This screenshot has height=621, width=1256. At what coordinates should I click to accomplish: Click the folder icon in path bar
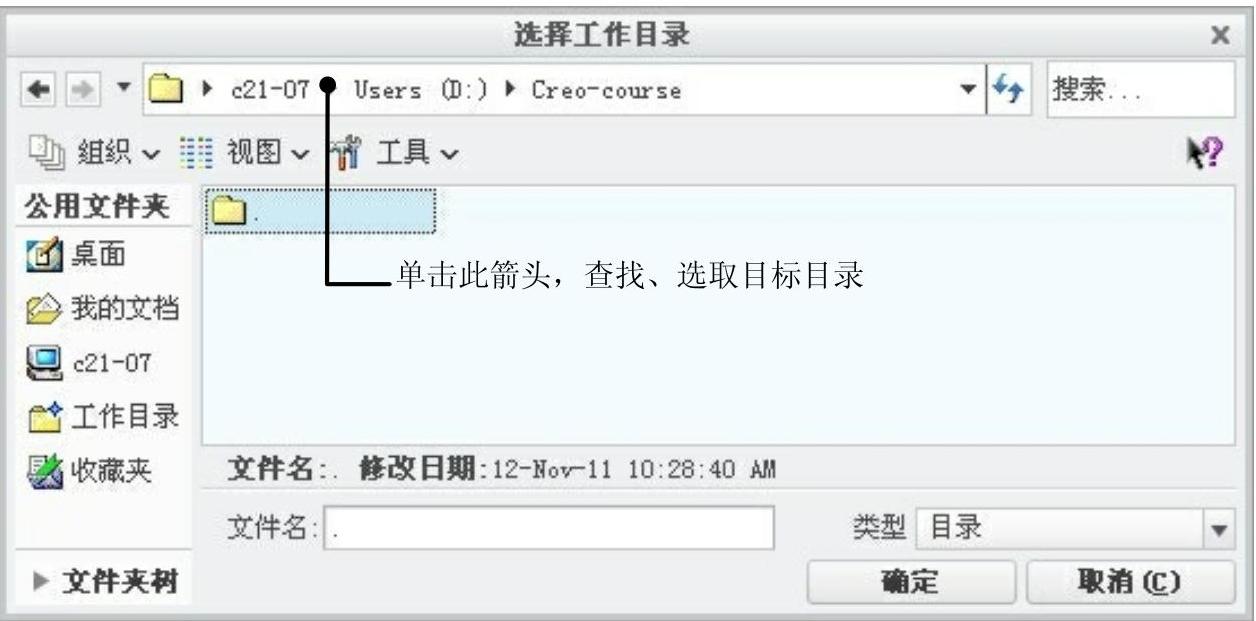click(x=166, y=90)
